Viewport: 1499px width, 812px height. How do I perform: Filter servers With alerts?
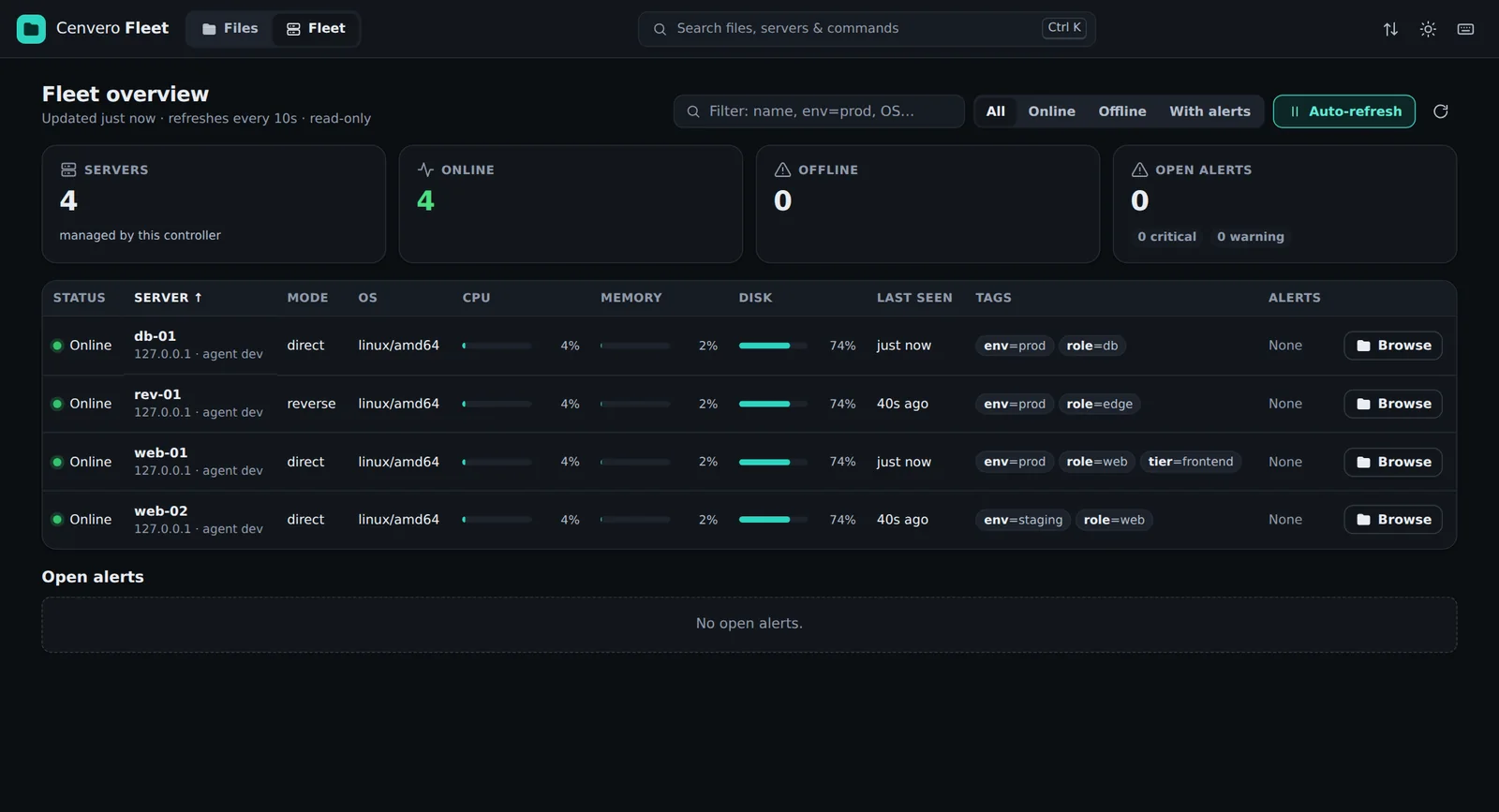[x=1210, y=111]
